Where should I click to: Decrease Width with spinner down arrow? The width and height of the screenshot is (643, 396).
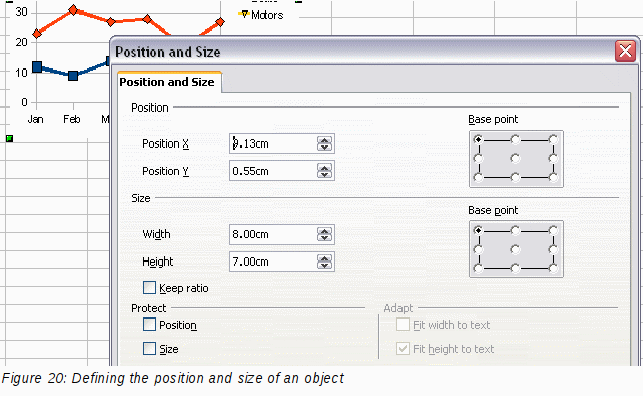tap(324, 238)
